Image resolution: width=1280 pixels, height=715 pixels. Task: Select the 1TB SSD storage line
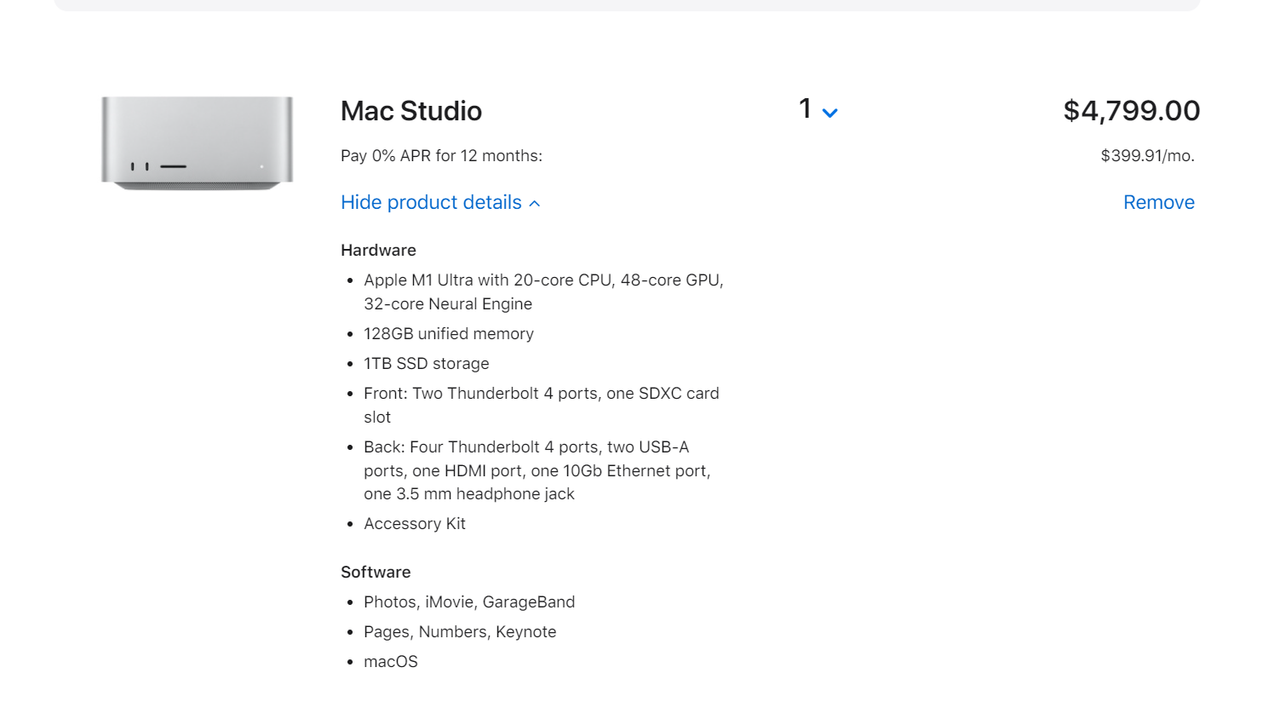[x=427, y=364]
